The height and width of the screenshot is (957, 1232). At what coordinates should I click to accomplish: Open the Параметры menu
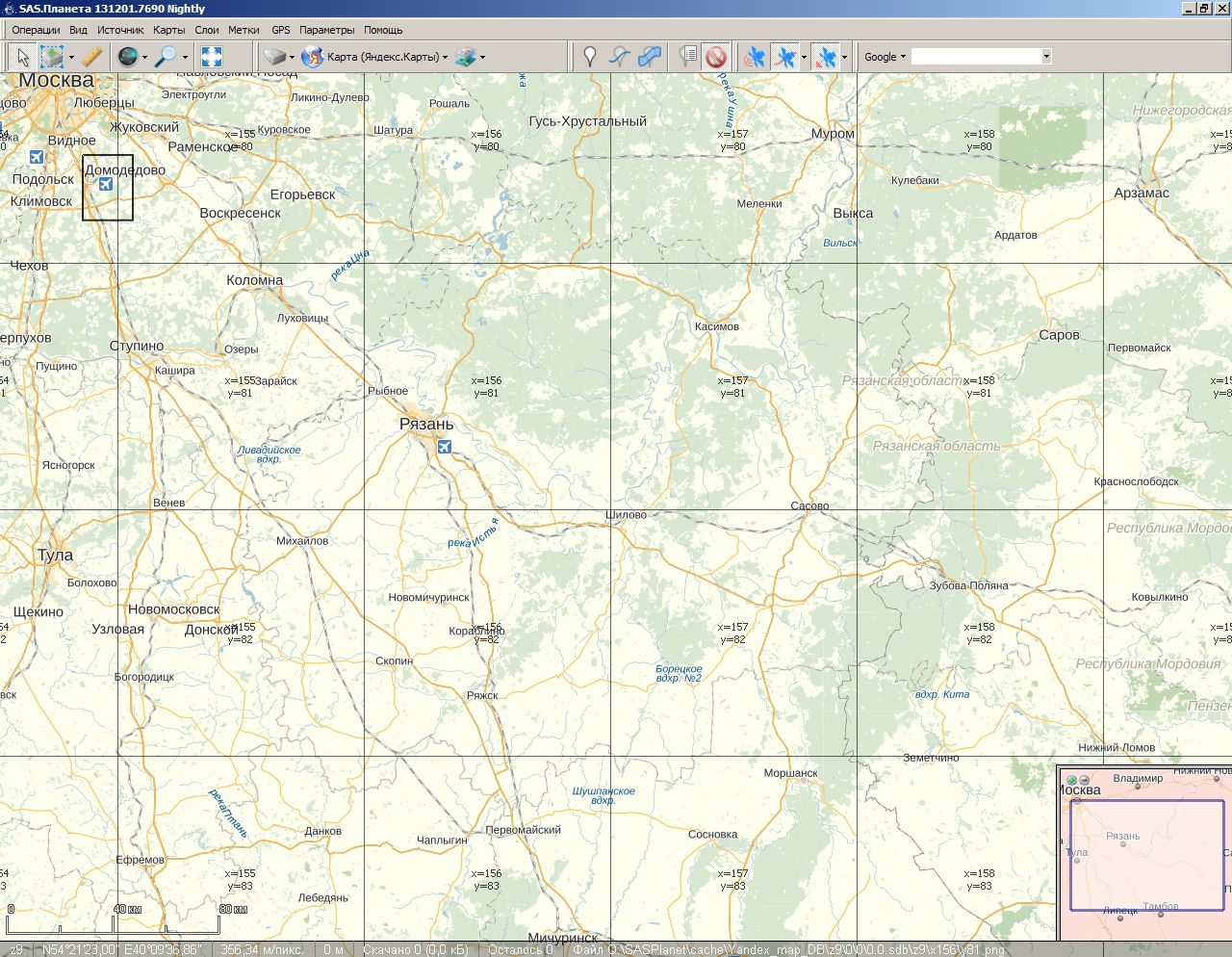pyautogui.click(x=326, y=30)
